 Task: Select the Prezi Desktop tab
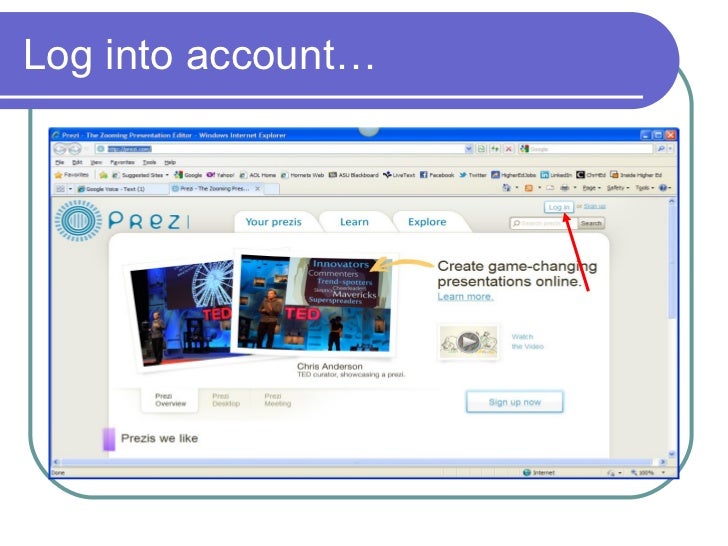[x=226, y=400]
